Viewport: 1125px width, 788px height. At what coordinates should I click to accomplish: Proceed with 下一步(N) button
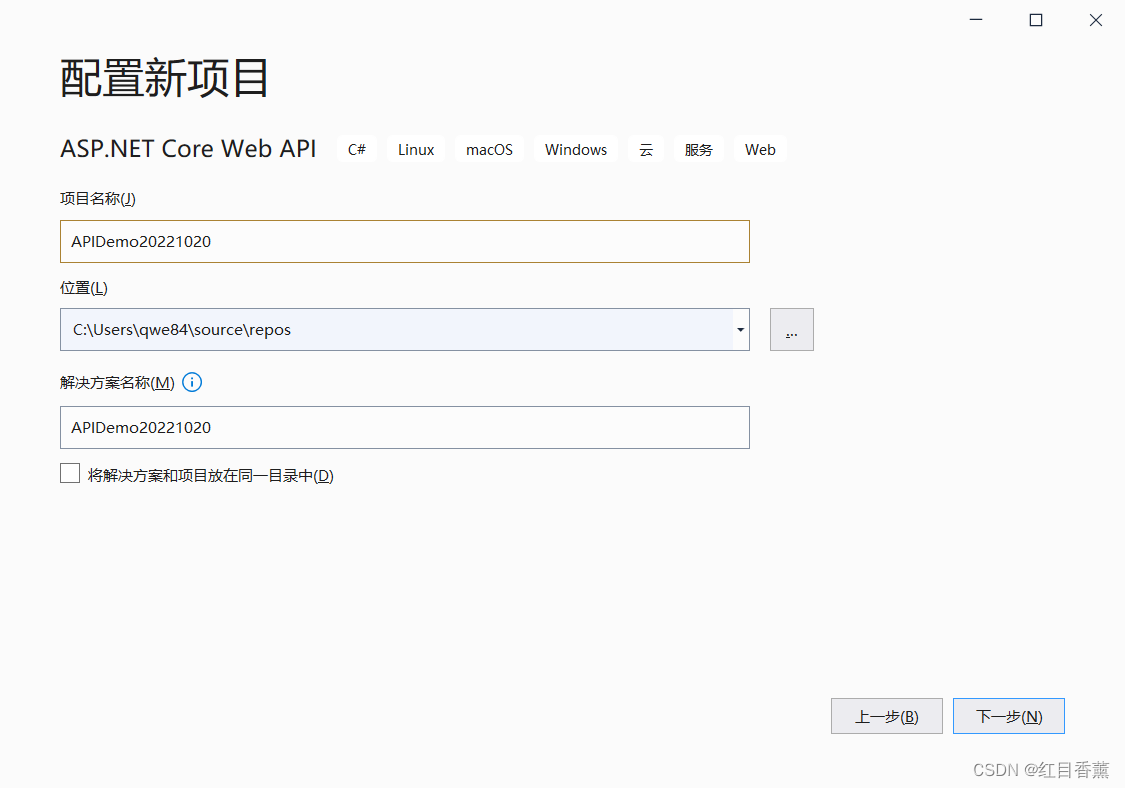pyautogui.click(x=1009, y=716)
